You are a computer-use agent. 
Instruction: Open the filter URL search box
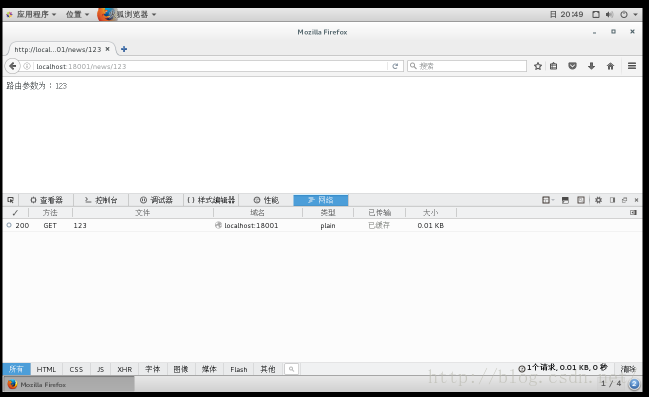pos(291,369)
